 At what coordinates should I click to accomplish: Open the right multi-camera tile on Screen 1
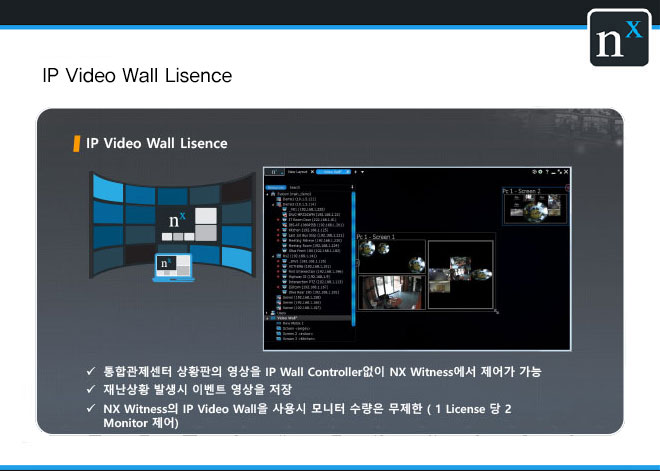click(x=460, y=274)
